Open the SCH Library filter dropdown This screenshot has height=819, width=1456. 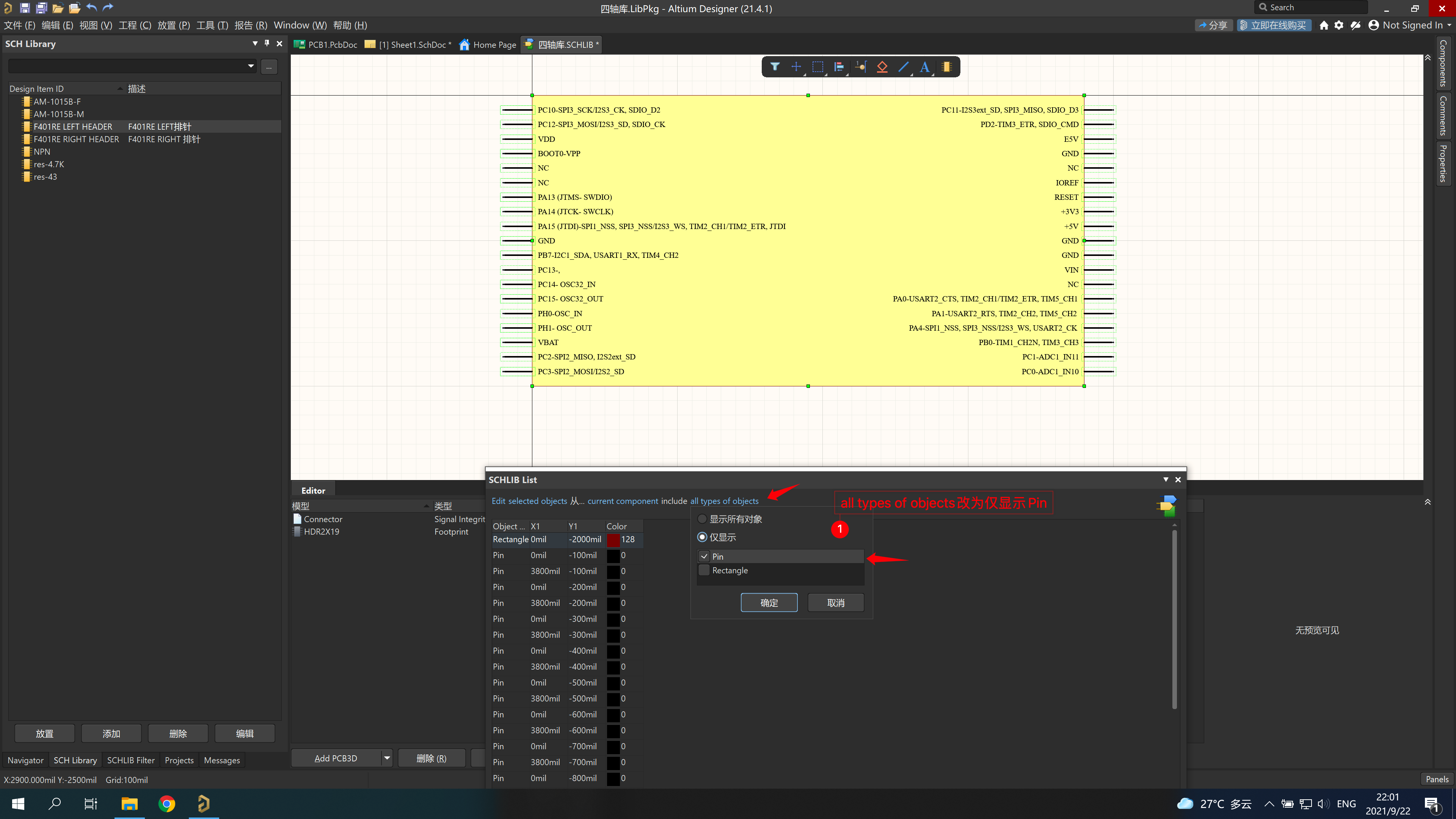(x=251, y=66)
